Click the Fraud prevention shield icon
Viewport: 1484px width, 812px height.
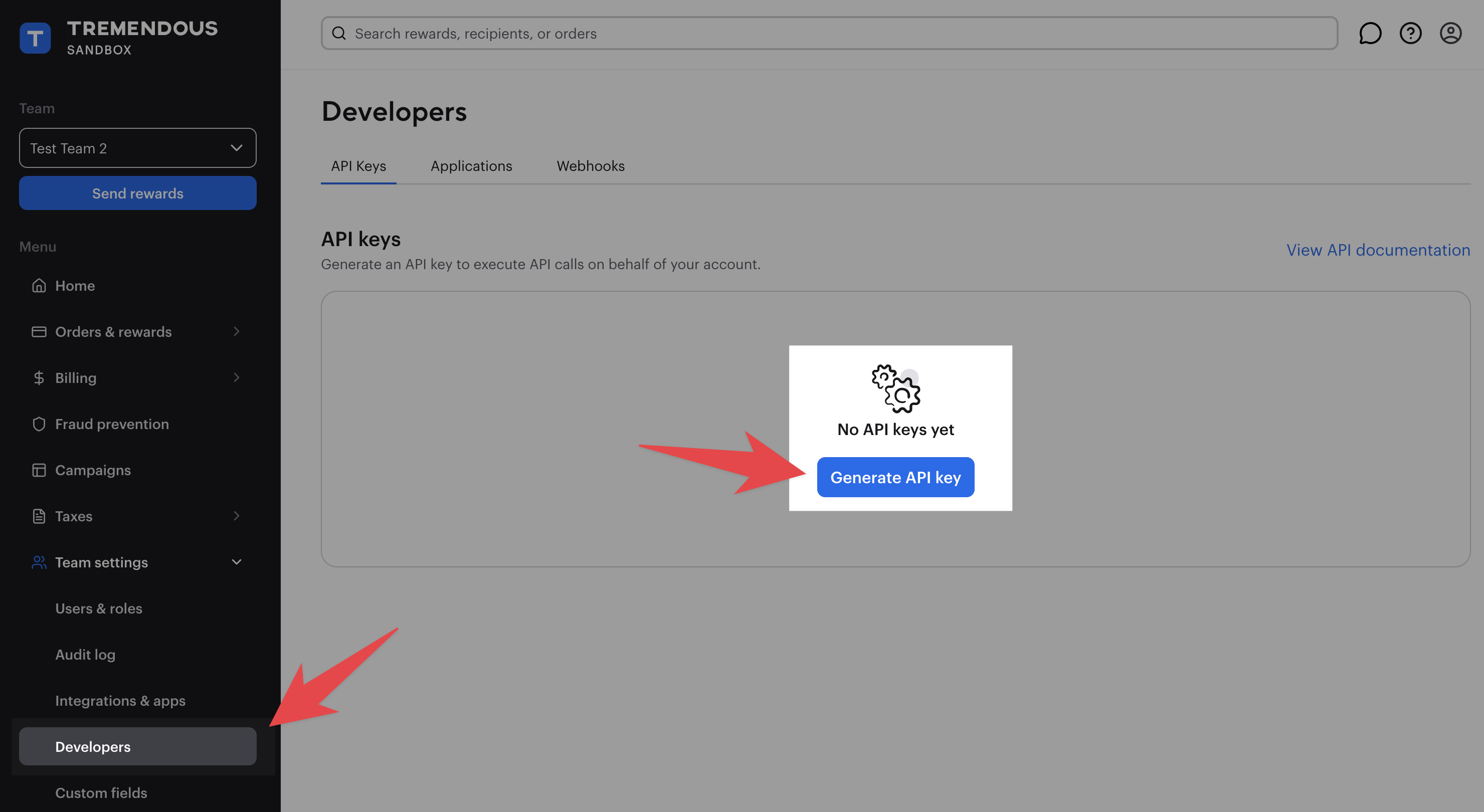pos(39,424)
